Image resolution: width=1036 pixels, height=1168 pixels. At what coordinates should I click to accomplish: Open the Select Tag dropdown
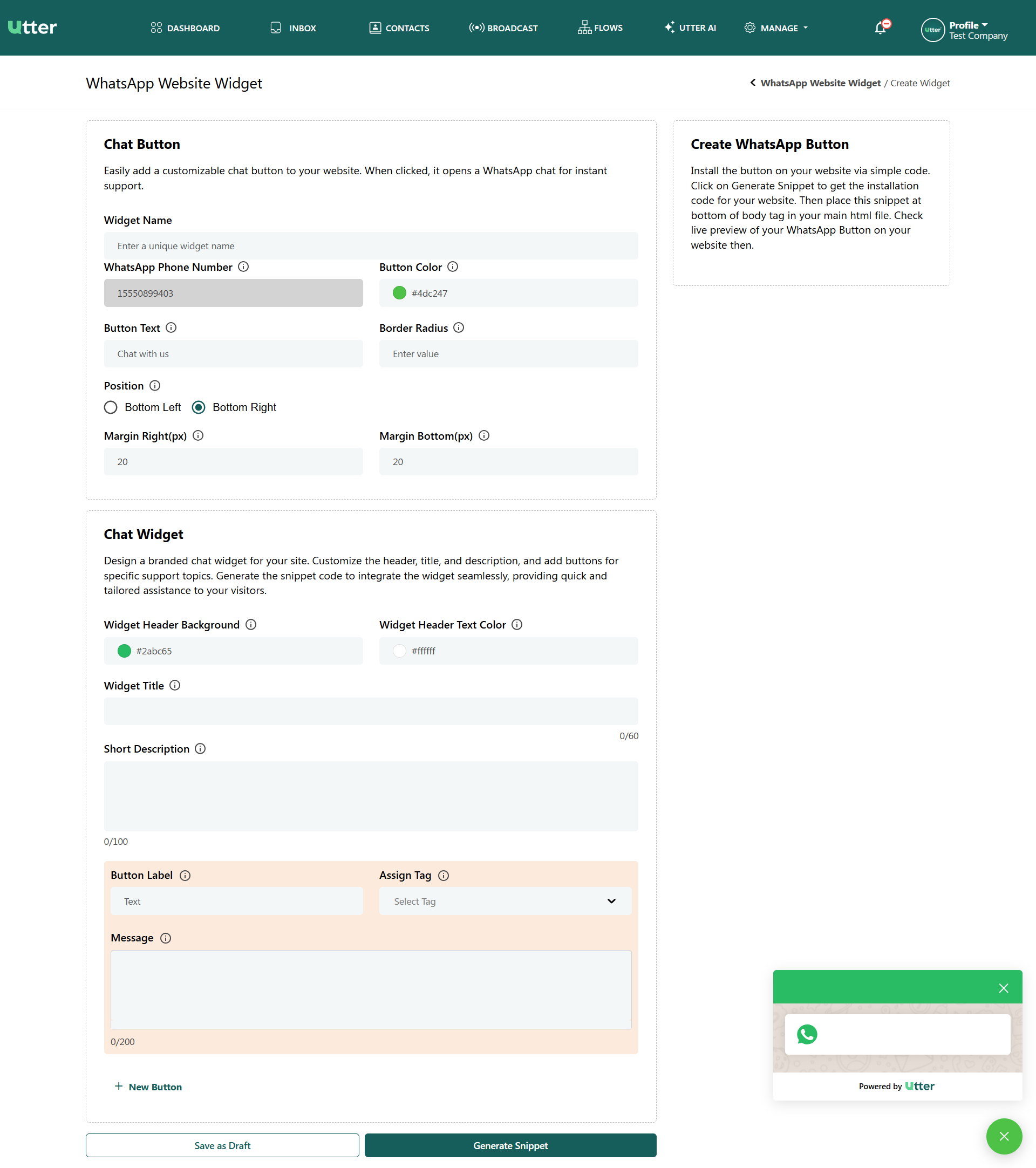(x=505, y=901)
